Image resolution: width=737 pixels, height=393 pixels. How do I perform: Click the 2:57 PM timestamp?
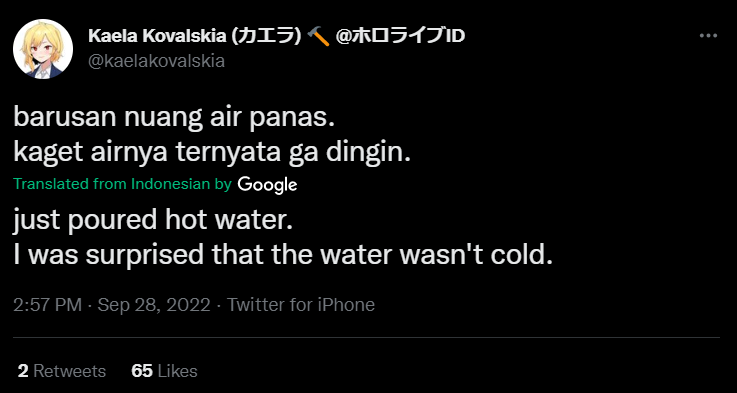click(x=47, y=305)
